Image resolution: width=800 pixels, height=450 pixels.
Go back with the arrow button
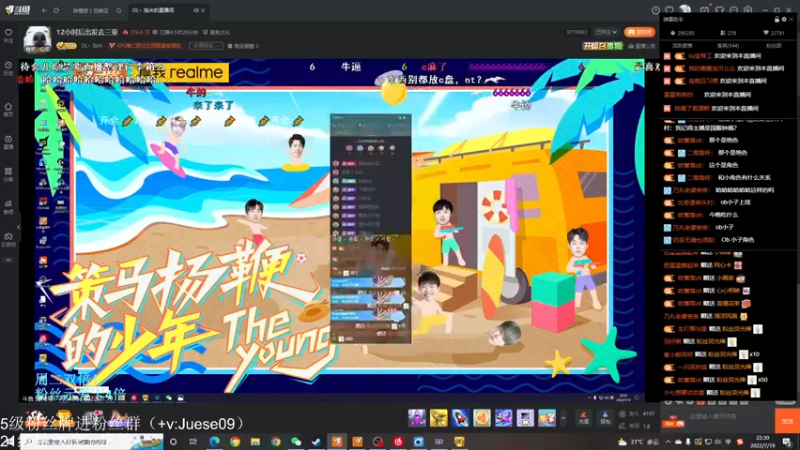(x=44, y=10)
